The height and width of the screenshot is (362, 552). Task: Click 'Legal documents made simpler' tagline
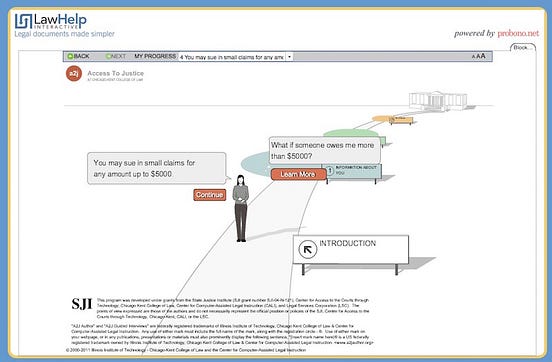(x=64, y=34)
